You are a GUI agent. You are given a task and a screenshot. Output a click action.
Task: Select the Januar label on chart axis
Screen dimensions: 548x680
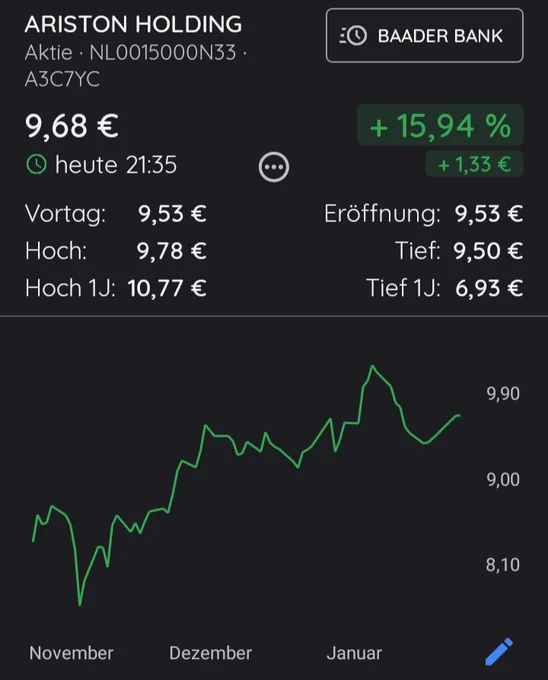tap(354, 653)
